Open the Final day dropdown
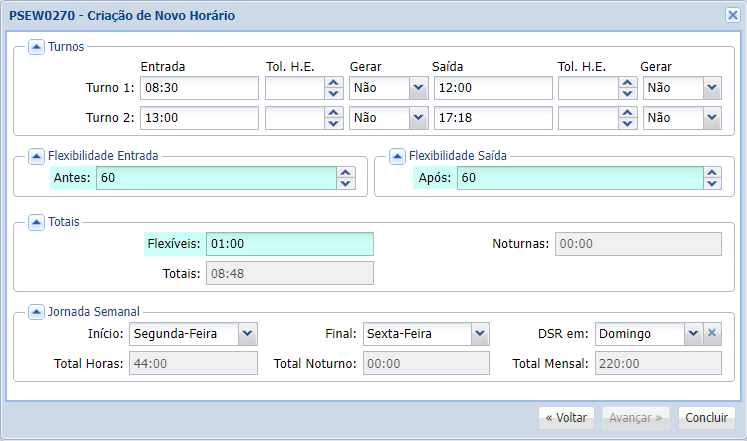 point(480,333)
